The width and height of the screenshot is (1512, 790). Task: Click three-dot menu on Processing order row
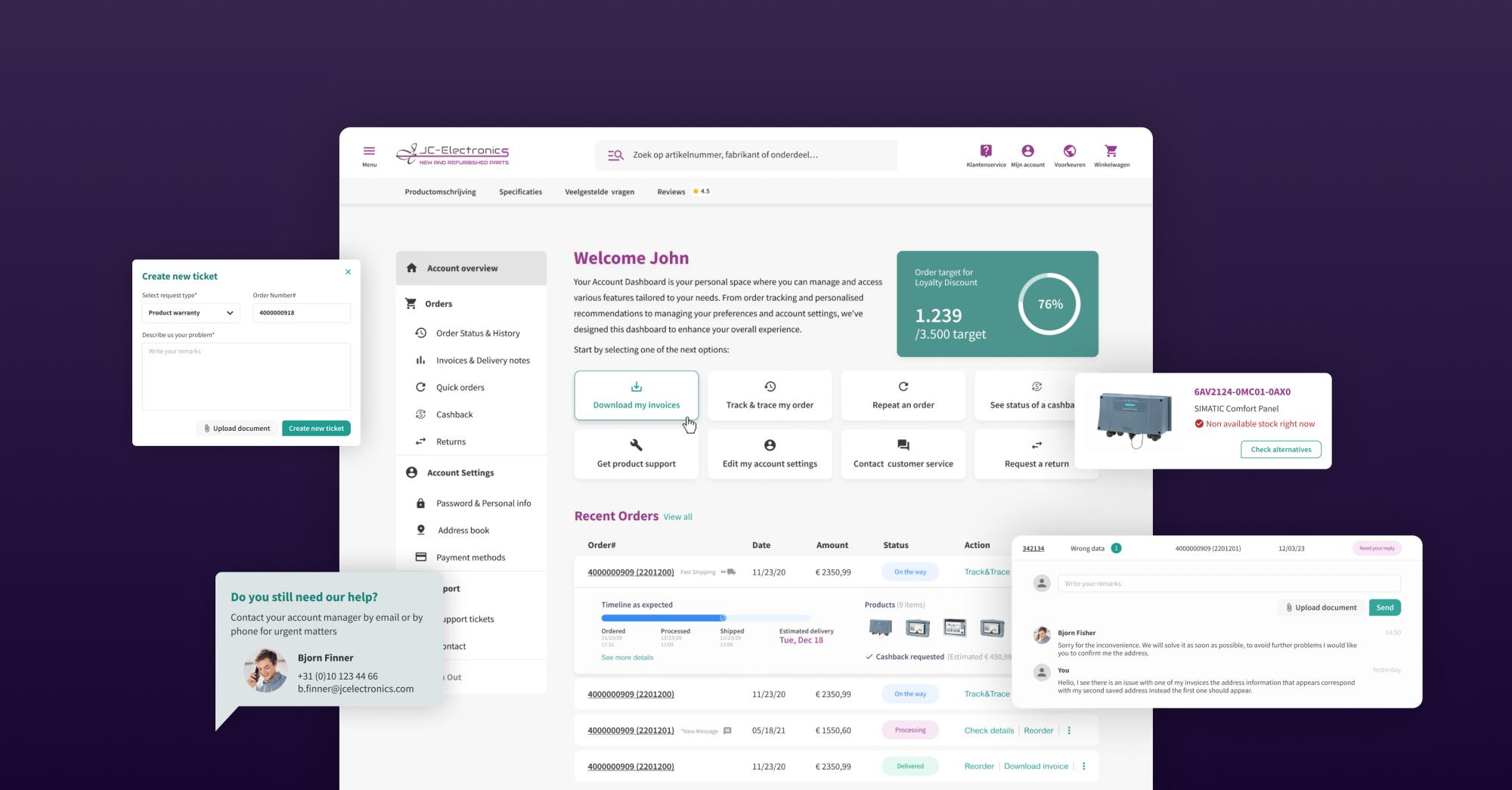1069,730
